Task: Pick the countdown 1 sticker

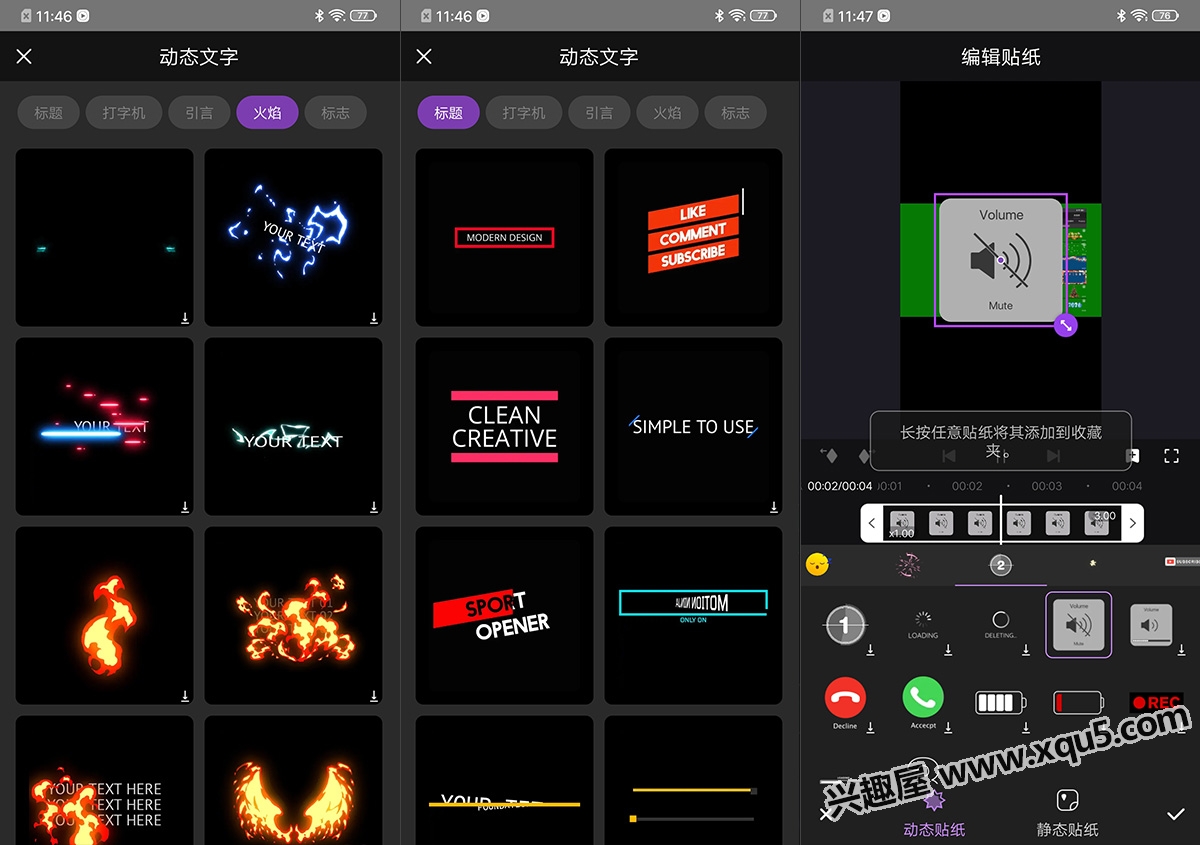Action: [x=845, y=625]
